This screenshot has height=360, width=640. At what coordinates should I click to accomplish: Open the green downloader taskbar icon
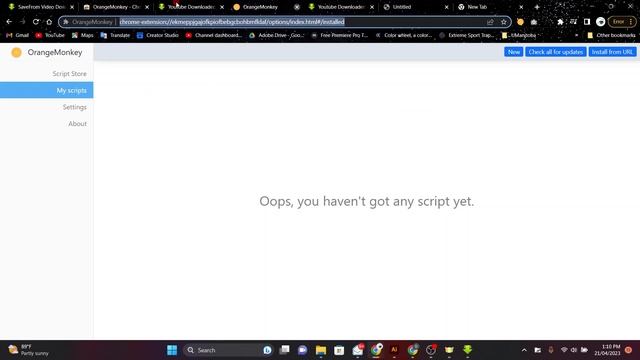pyautogui.click(x=468, y=350)
